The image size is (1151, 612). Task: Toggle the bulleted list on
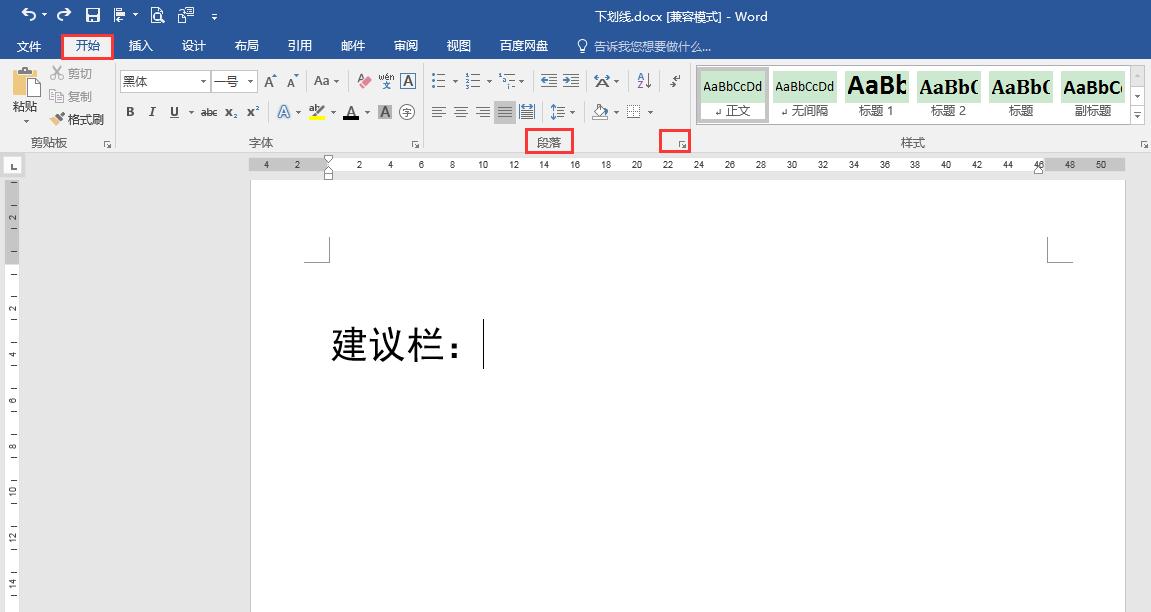click(x=437, y=81)
